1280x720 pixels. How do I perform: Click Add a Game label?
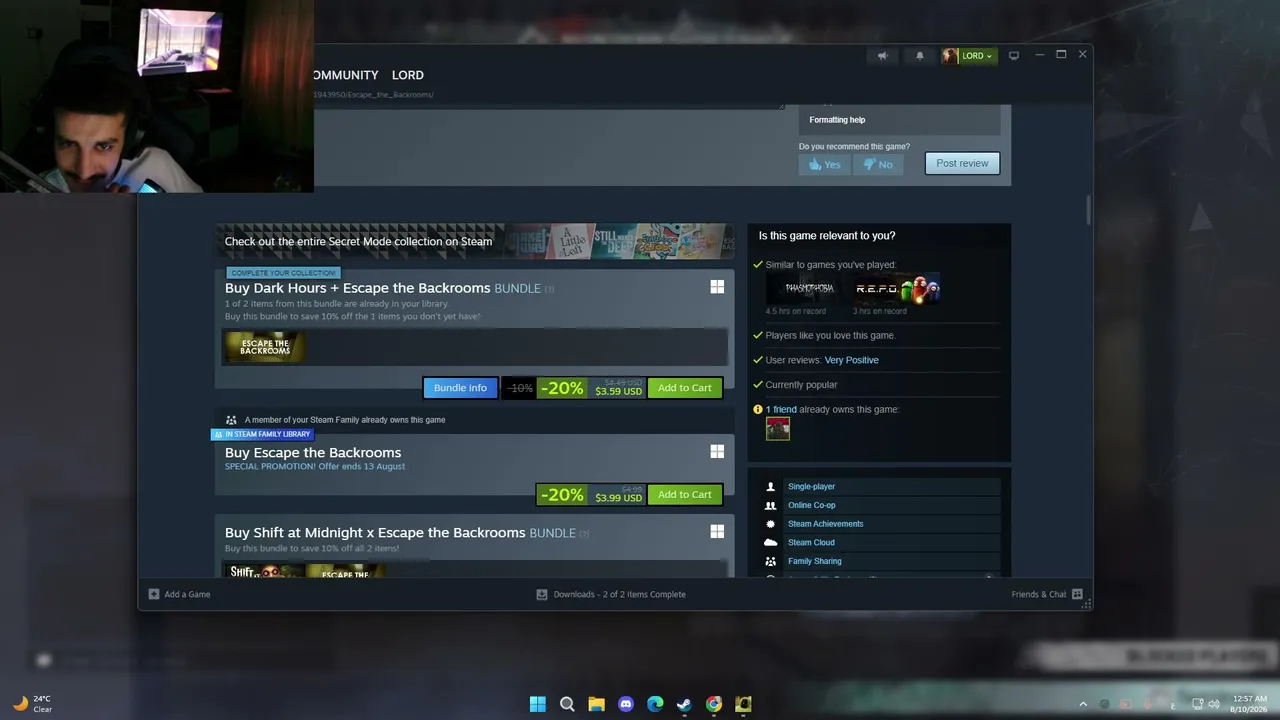[187, 594]
